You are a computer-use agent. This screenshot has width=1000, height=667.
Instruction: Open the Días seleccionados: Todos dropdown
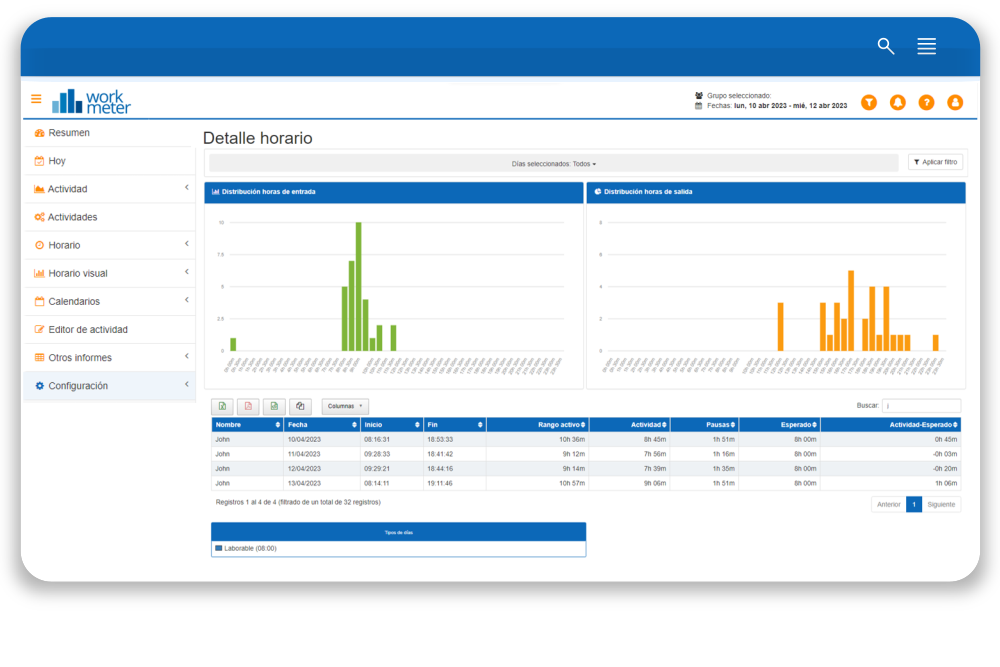coord(553,163)
